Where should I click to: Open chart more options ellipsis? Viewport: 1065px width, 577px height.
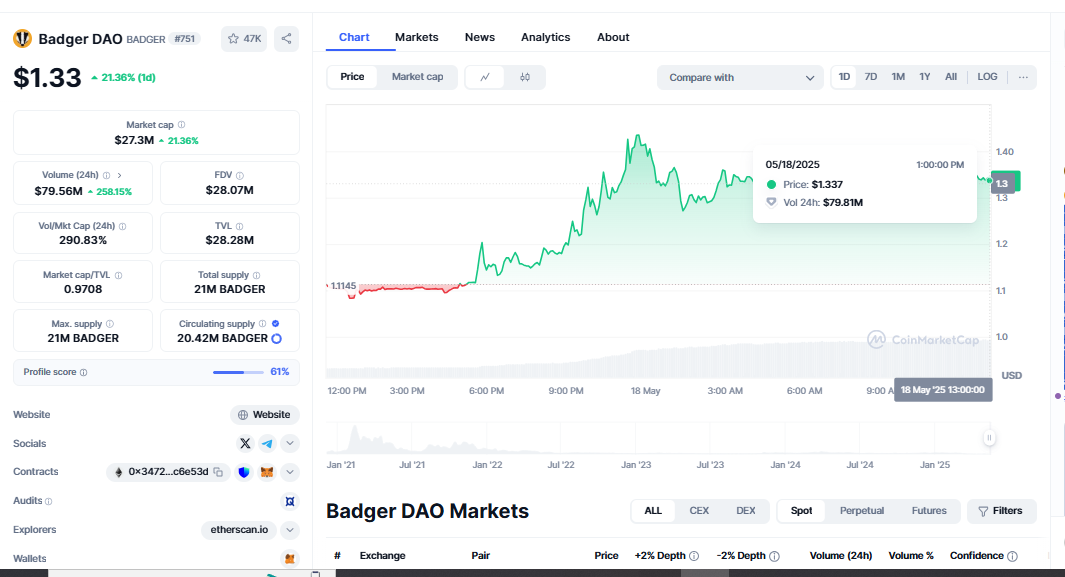point(1023,77)
